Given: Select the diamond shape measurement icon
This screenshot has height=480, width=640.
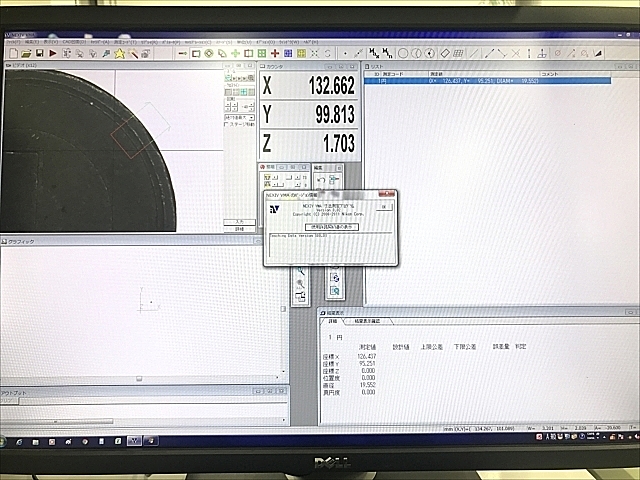Looking at the screenshot, I should 445,53.
